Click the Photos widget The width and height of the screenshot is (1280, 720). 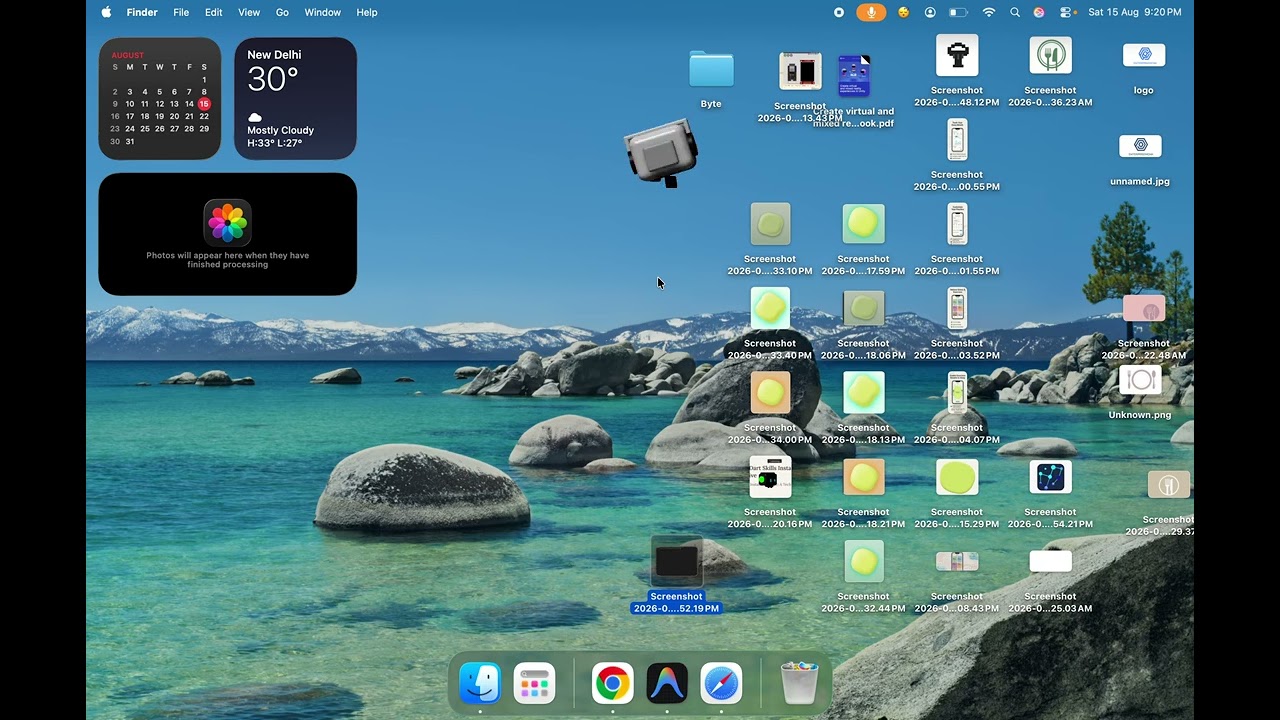tap(228, 234)
